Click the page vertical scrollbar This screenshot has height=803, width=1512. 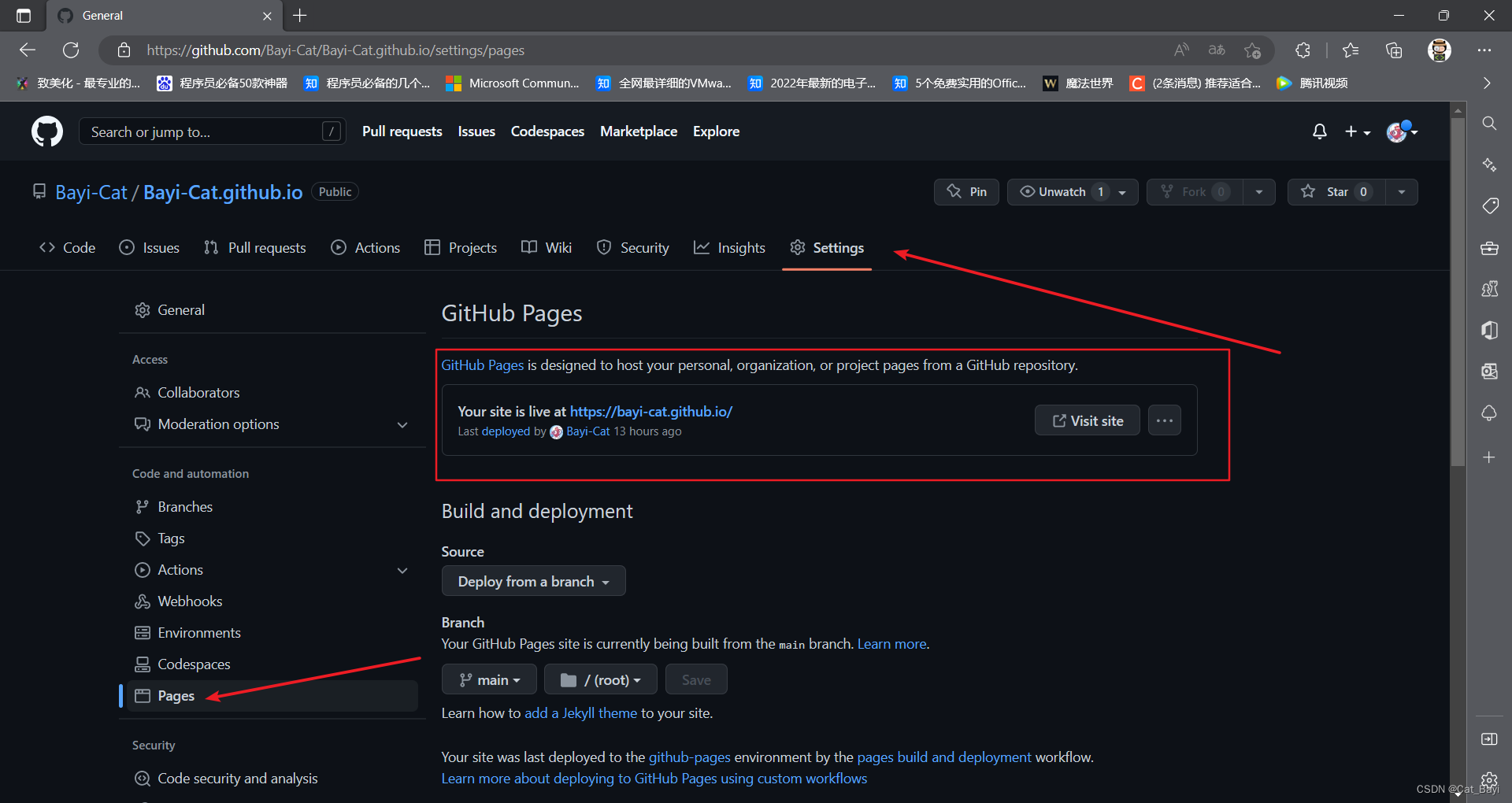tap(1458, 291)
